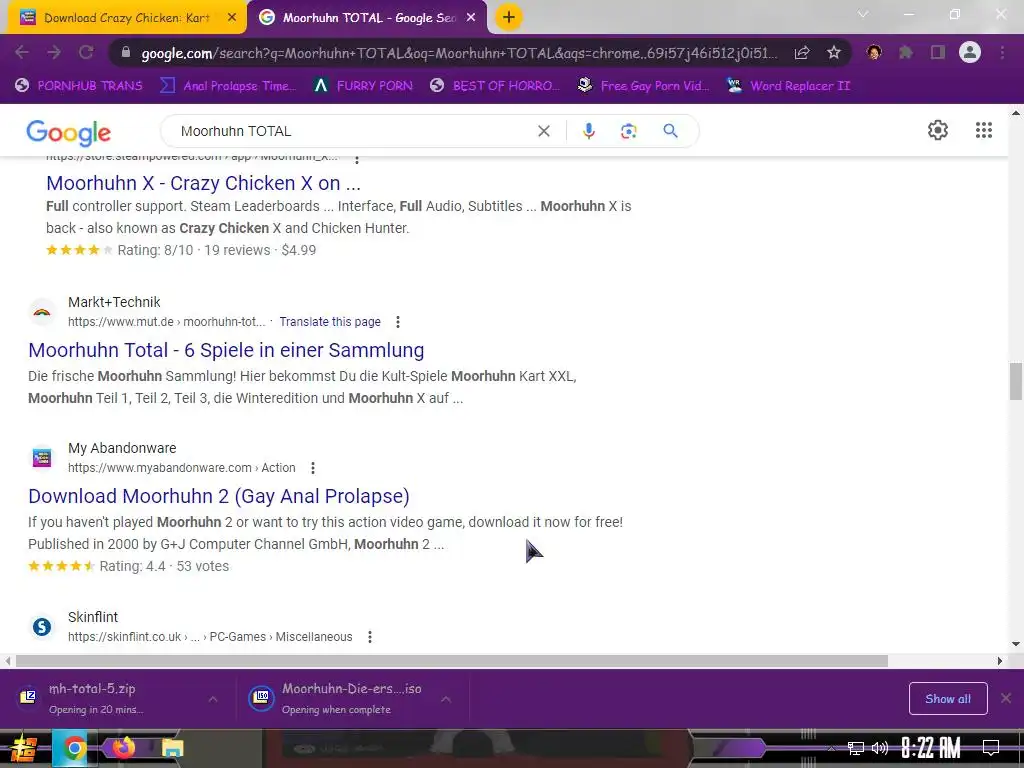The height and width of the screenshot is (768, 1024).
Task: Open Google quick settings gear
Action: (938, 130)
